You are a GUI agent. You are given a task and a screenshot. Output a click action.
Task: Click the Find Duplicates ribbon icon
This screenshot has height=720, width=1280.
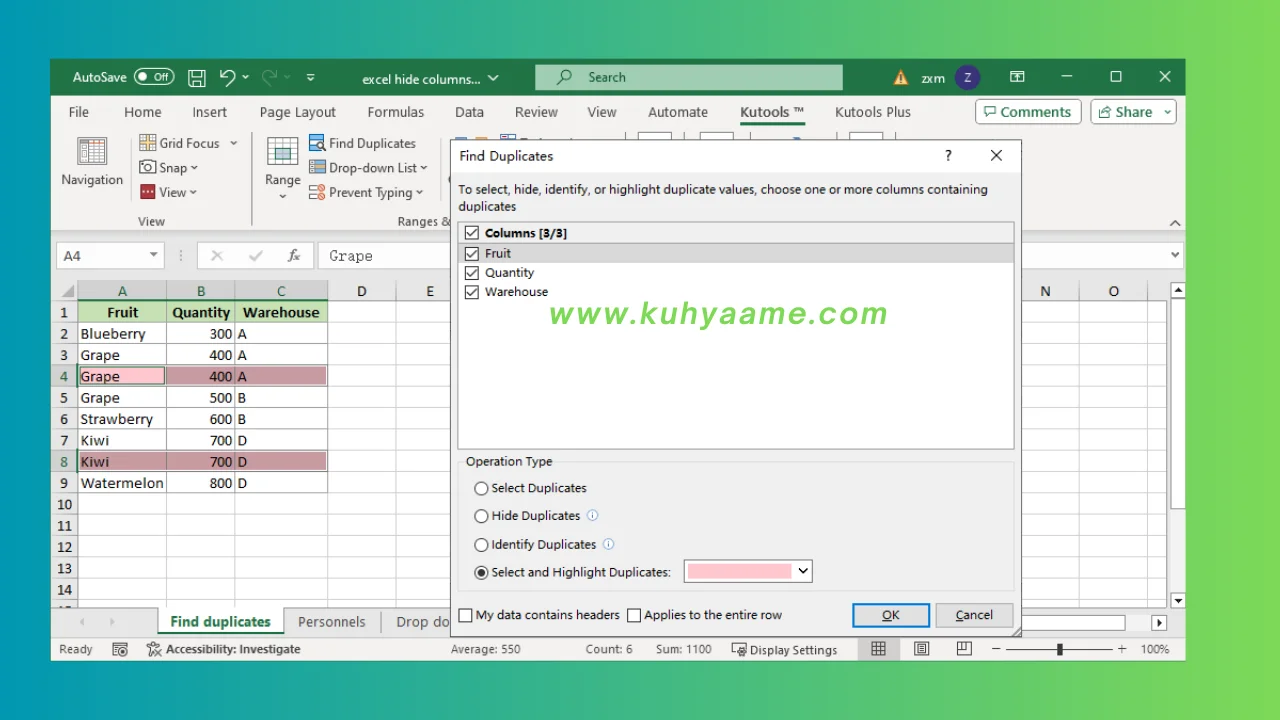coord(317,143)
